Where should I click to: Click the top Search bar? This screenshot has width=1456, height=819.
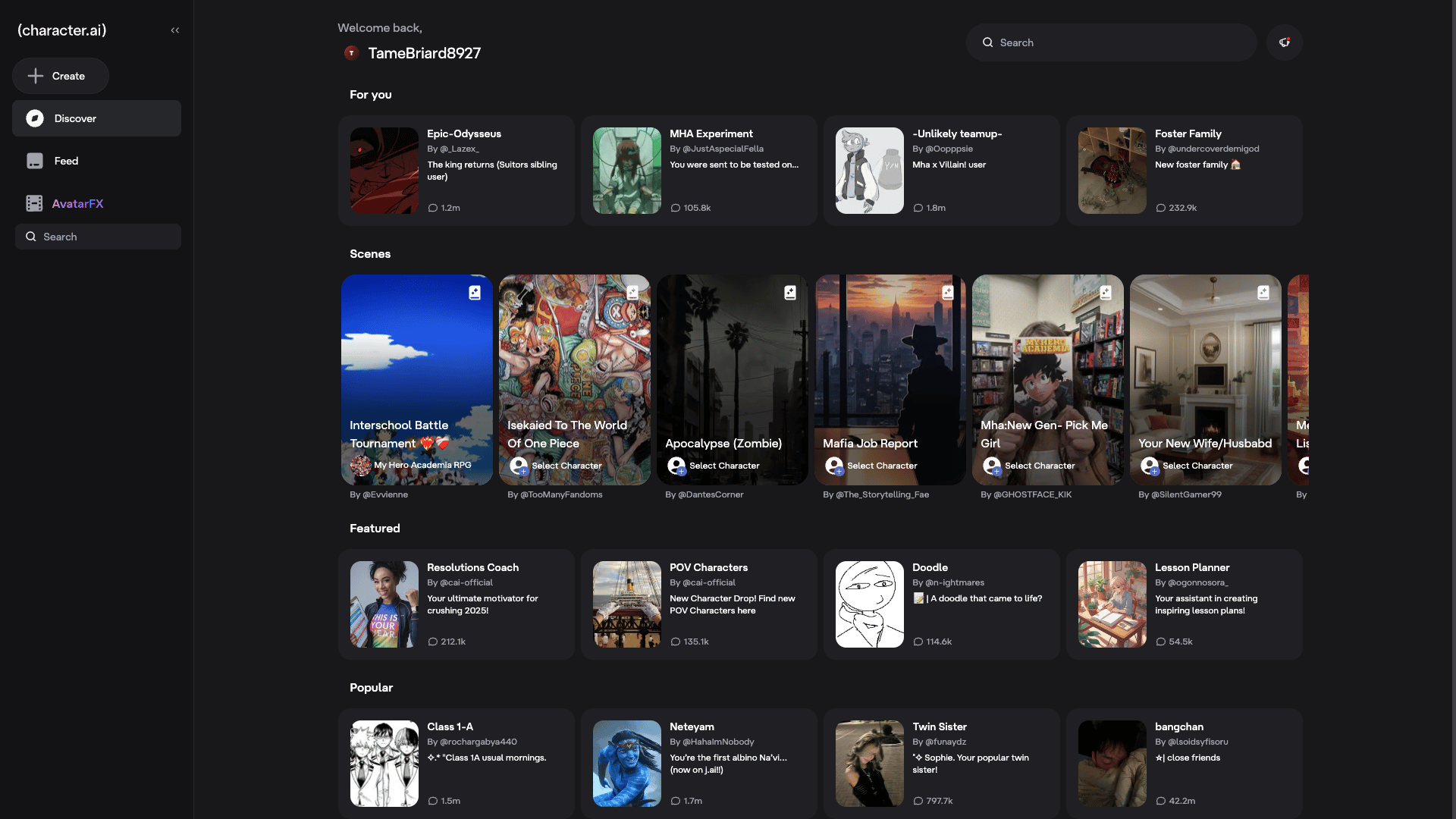pos(1111,42)
